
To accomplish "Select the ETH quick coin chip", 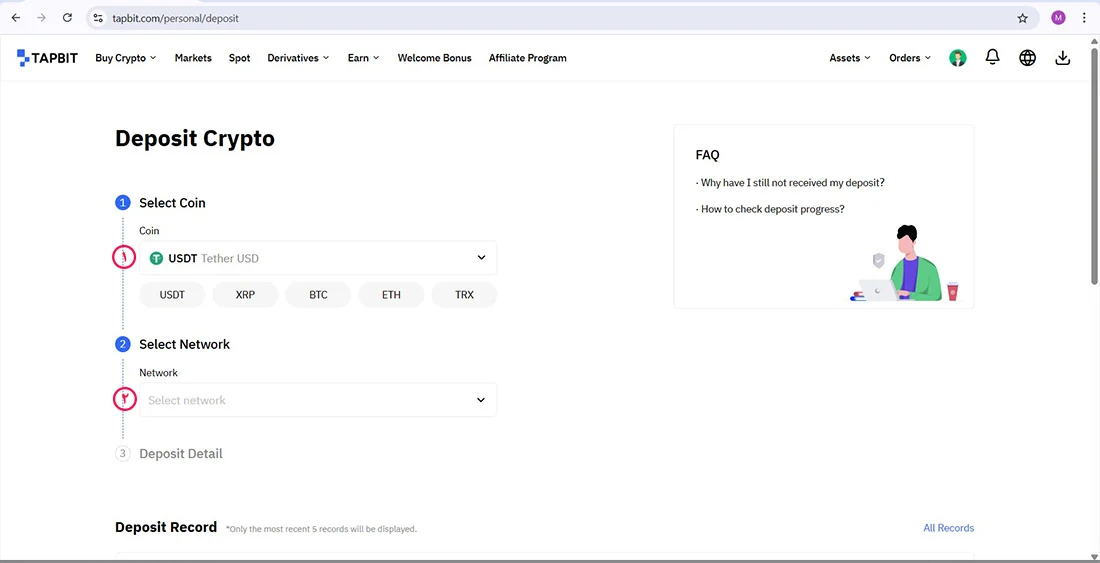I will click(x=391, y=295).
